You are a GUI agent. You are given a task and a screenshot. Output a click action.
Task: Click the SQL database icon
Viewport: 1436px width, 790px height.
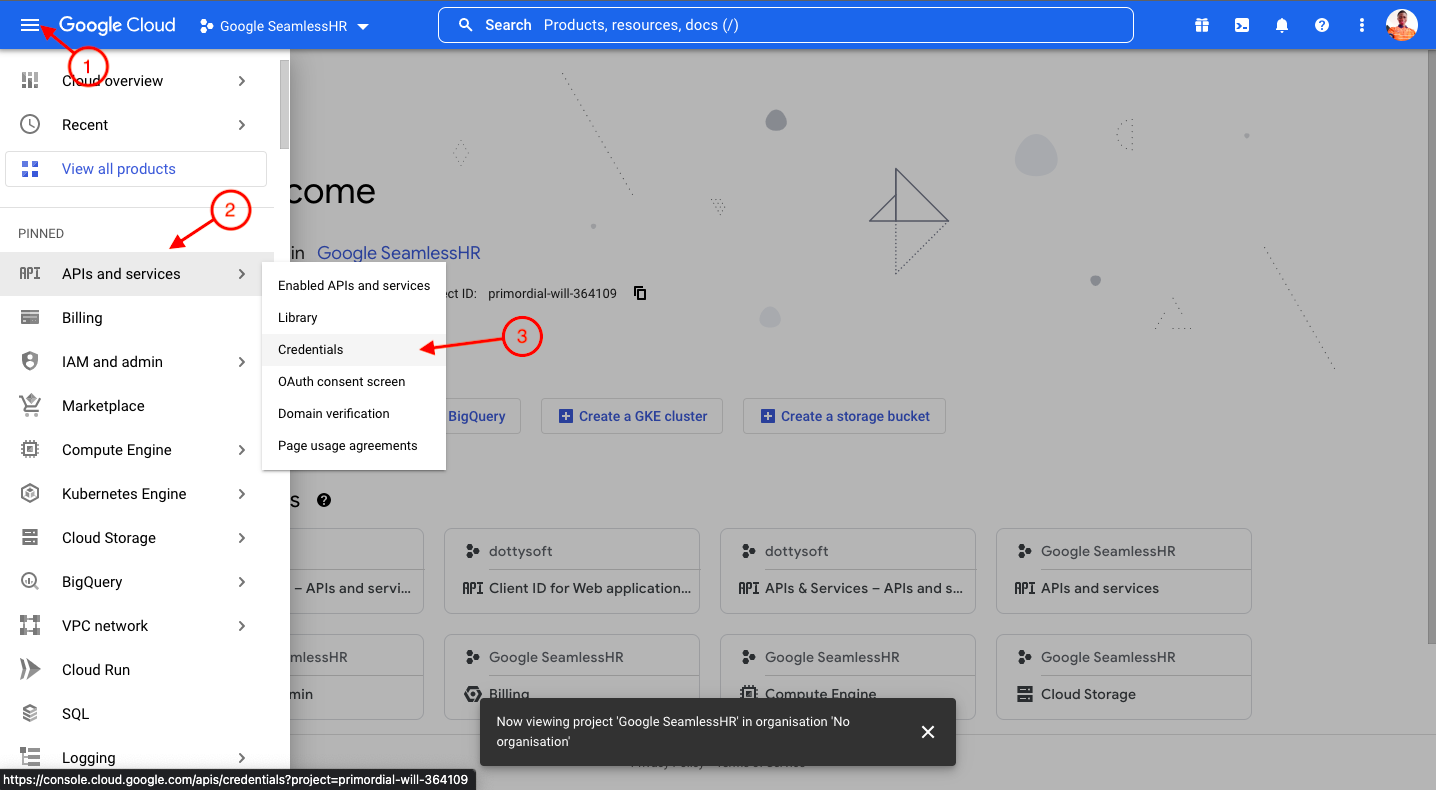coord(30,714)
